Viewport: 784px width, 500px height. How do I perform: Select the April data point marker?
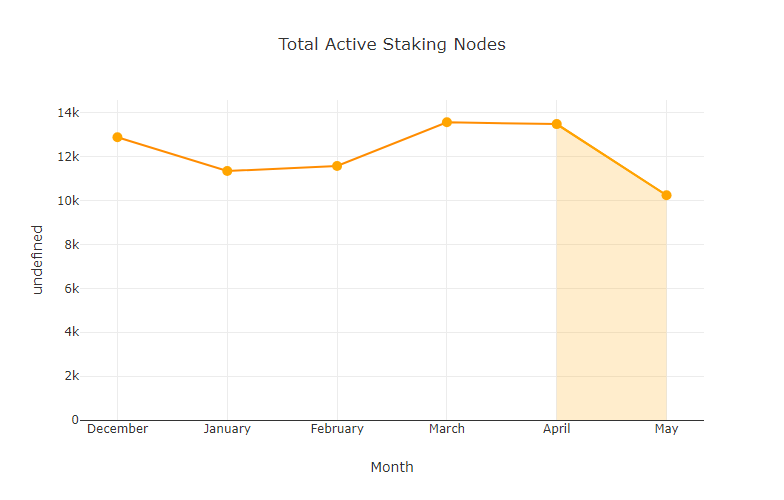pos(557,124)
